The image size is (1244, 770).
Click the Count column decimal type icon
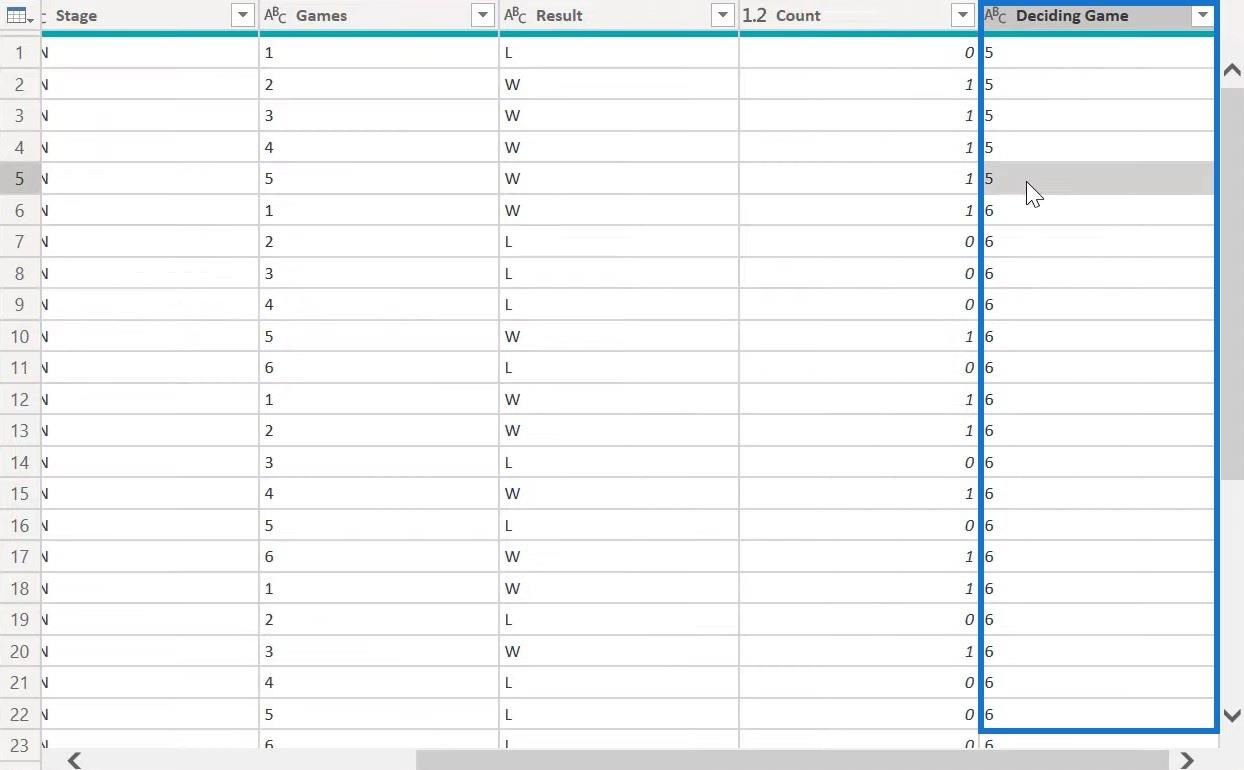(x=754, y=16)
